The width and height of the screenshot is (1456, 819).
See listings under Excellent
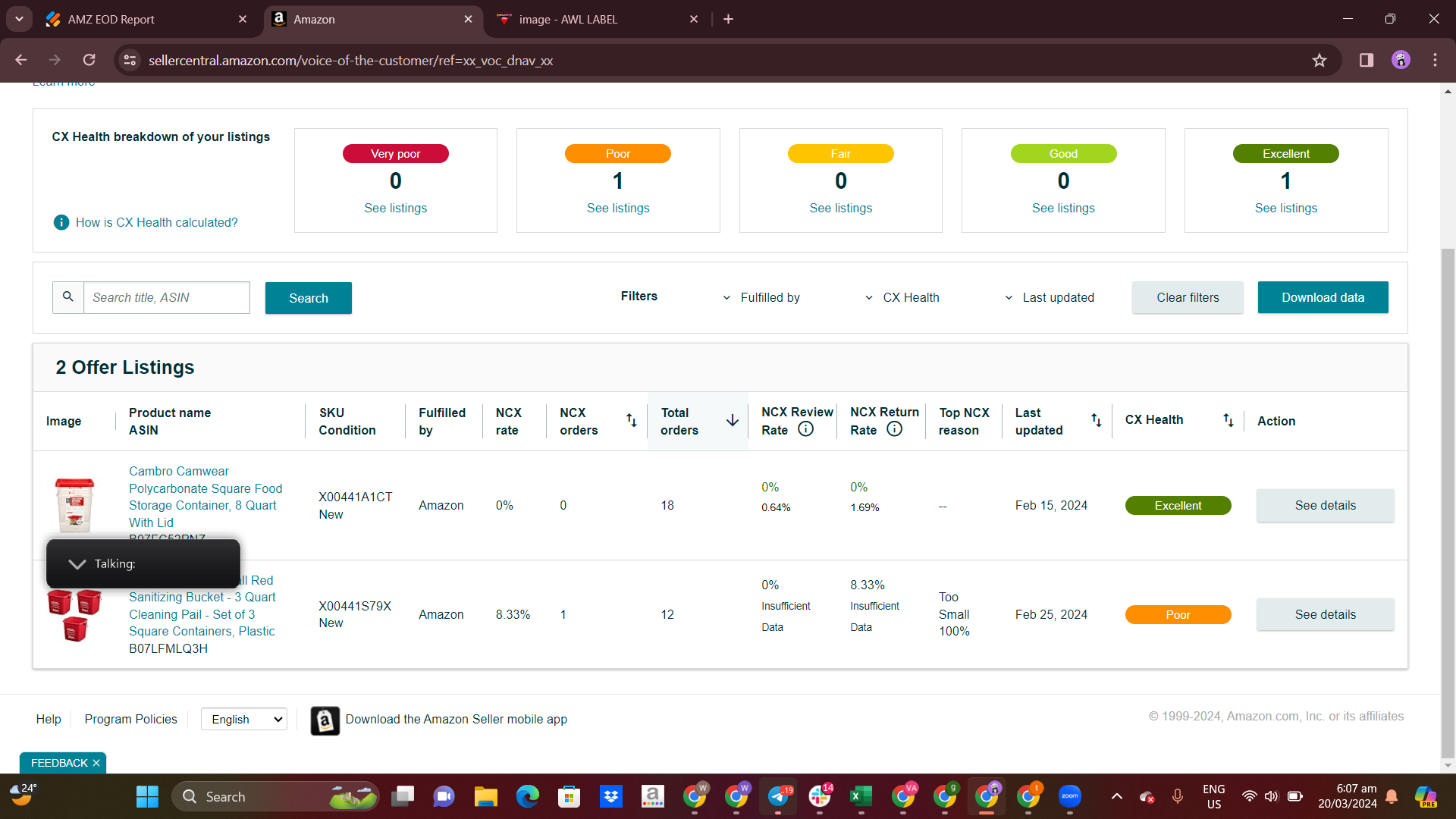1286,209
